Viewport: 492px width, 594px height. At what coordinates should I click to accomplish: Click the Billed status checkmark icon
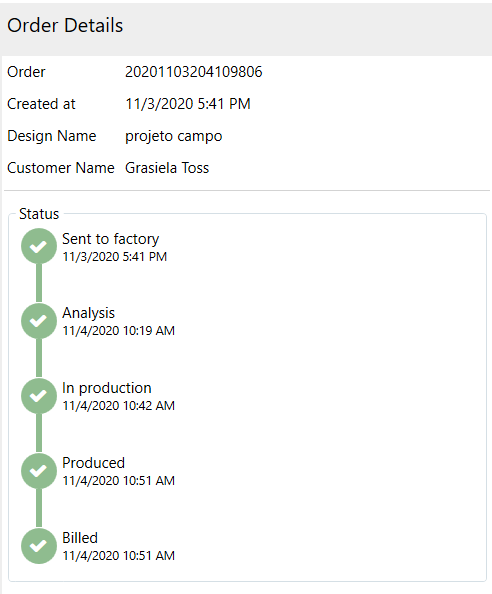pos(39,546)
